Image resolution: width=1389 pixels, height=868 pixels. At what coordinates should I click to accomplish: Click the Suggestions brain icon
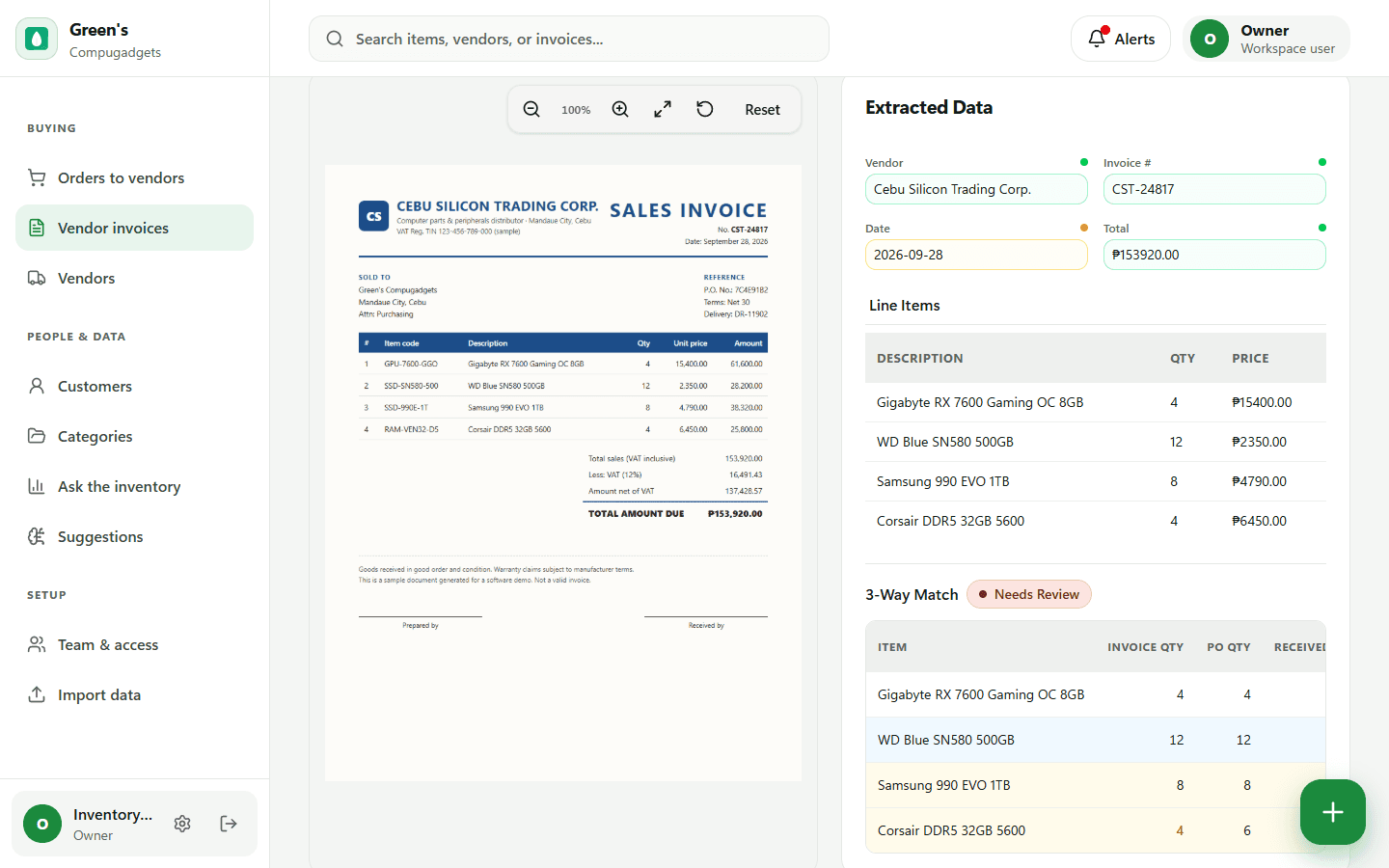pos(37,536)
